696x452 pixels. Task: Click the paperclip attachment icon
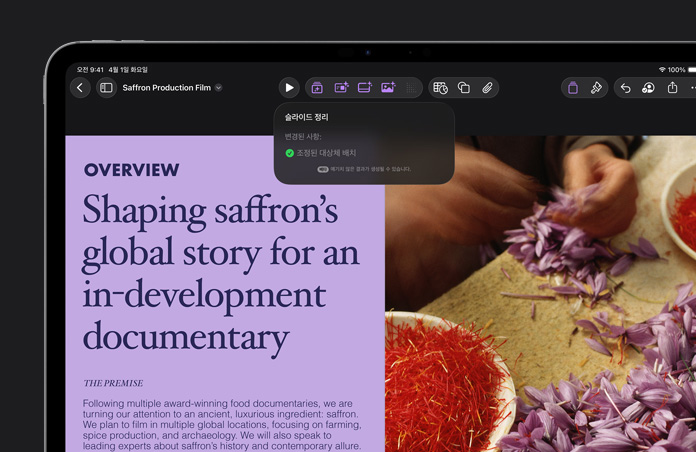tap(487, 88)
